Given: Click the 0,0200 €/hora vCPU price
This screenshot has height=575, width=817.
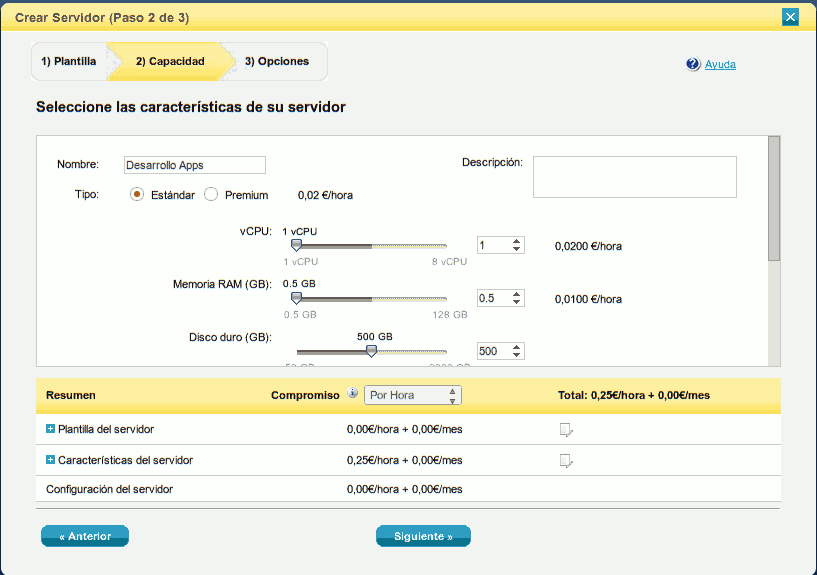Looking at the screenshot, I should (588, 246).
